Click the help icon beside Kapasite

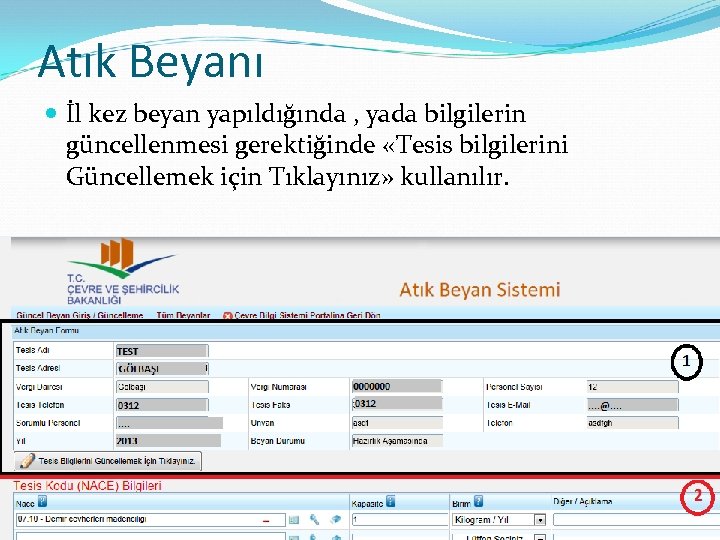[x=391, y=501]
